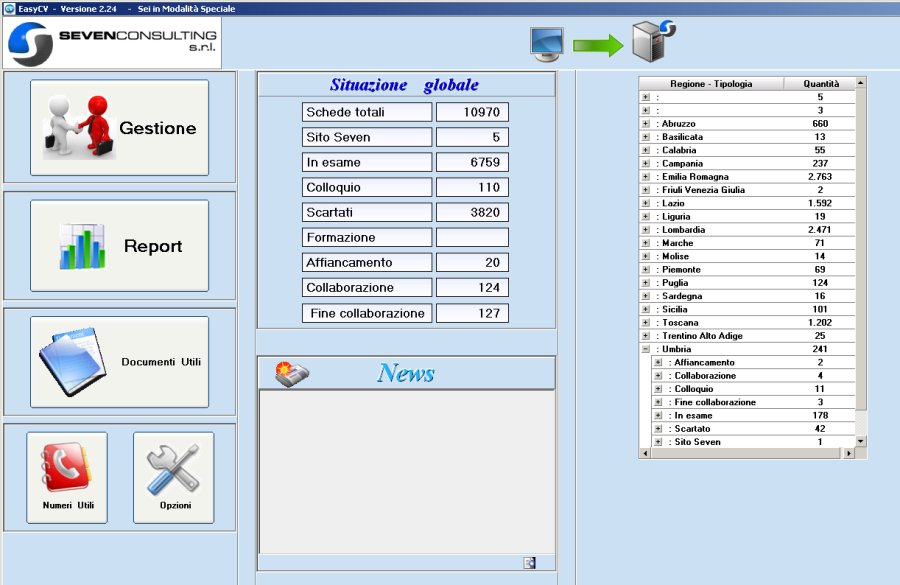
Task: Expand the Umbria Colloquio subnode
Action: pos(658,389)
